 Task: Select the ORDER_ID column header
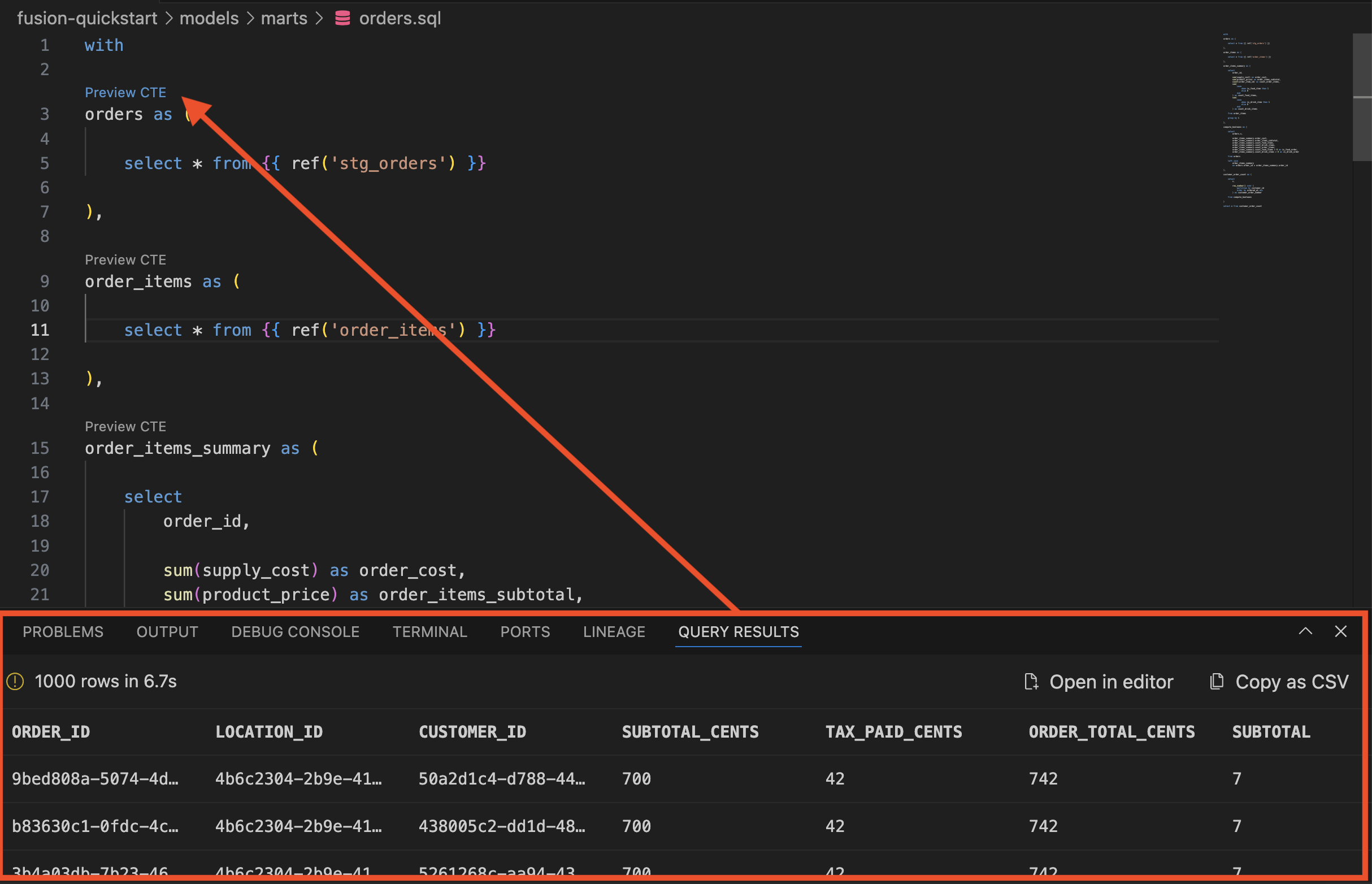point(51,731)
